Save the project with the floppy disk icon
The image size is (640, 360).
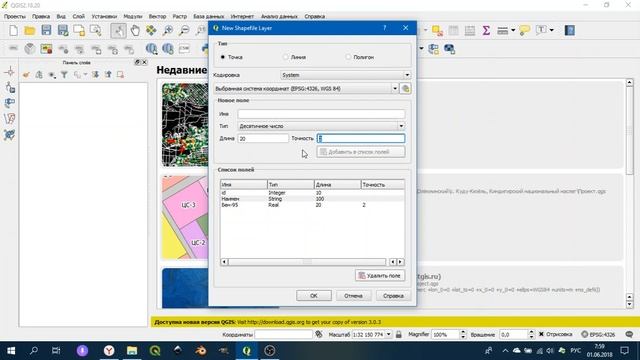click(46, 30)
